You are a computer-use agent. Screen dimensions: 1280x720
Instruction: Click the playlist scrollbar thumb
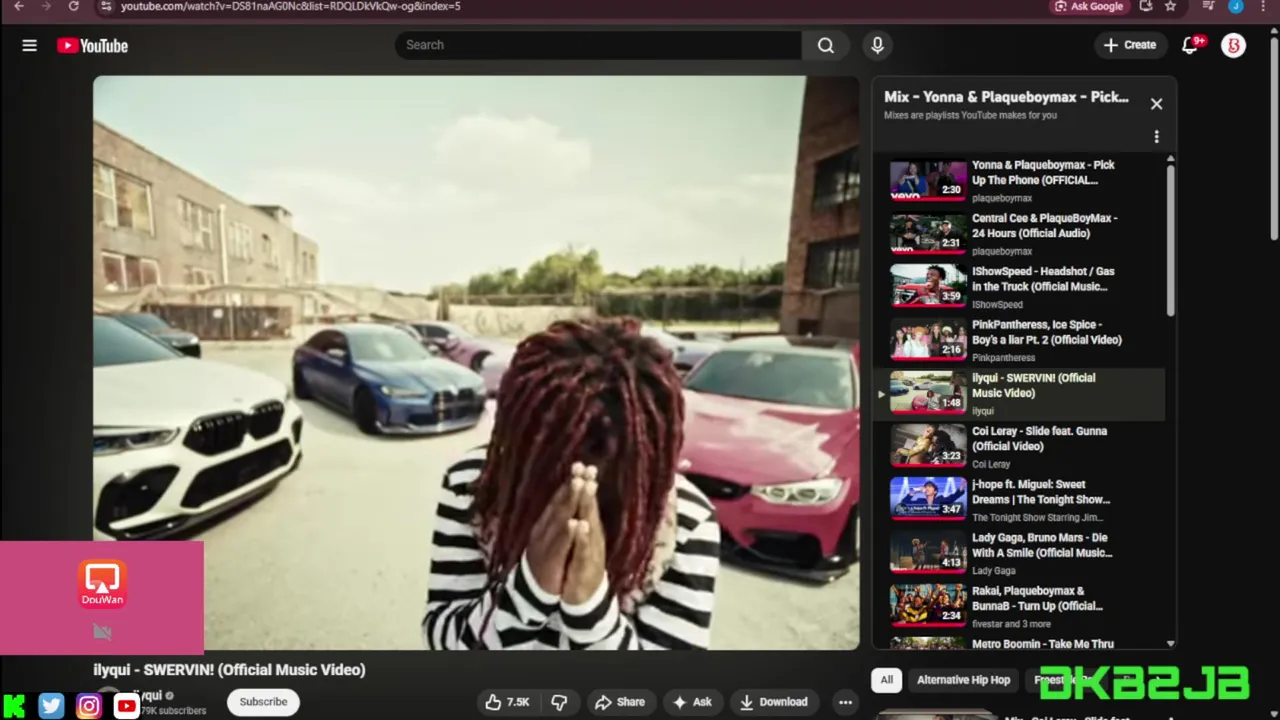coord(1170,241)
